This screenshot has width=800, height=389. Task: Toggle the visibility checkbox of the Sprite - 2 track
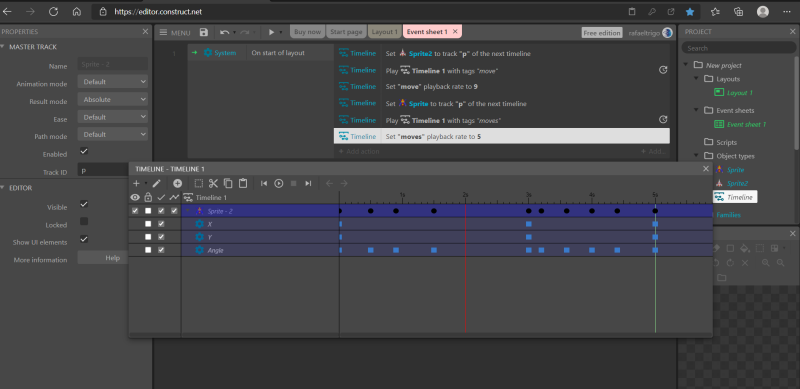point(135,211)
